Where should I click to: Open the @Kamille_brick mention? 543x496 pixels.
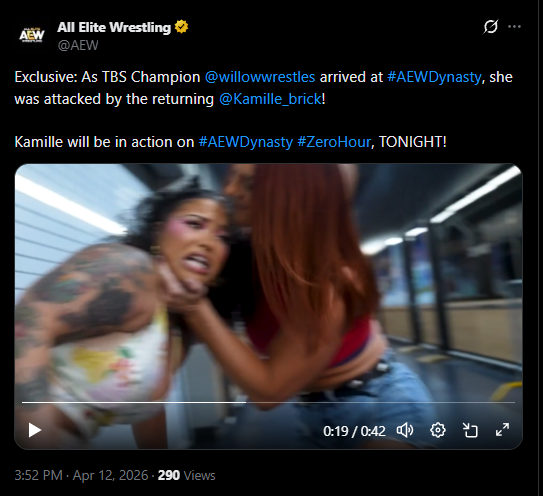[x=270, y=99]
